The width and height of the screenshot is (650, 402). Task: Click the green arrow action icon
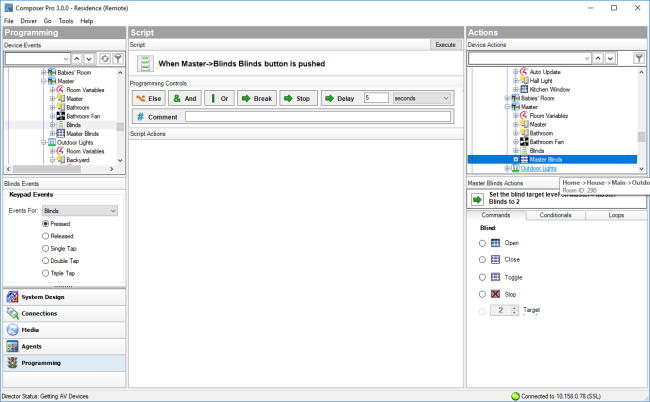point(478,199)
